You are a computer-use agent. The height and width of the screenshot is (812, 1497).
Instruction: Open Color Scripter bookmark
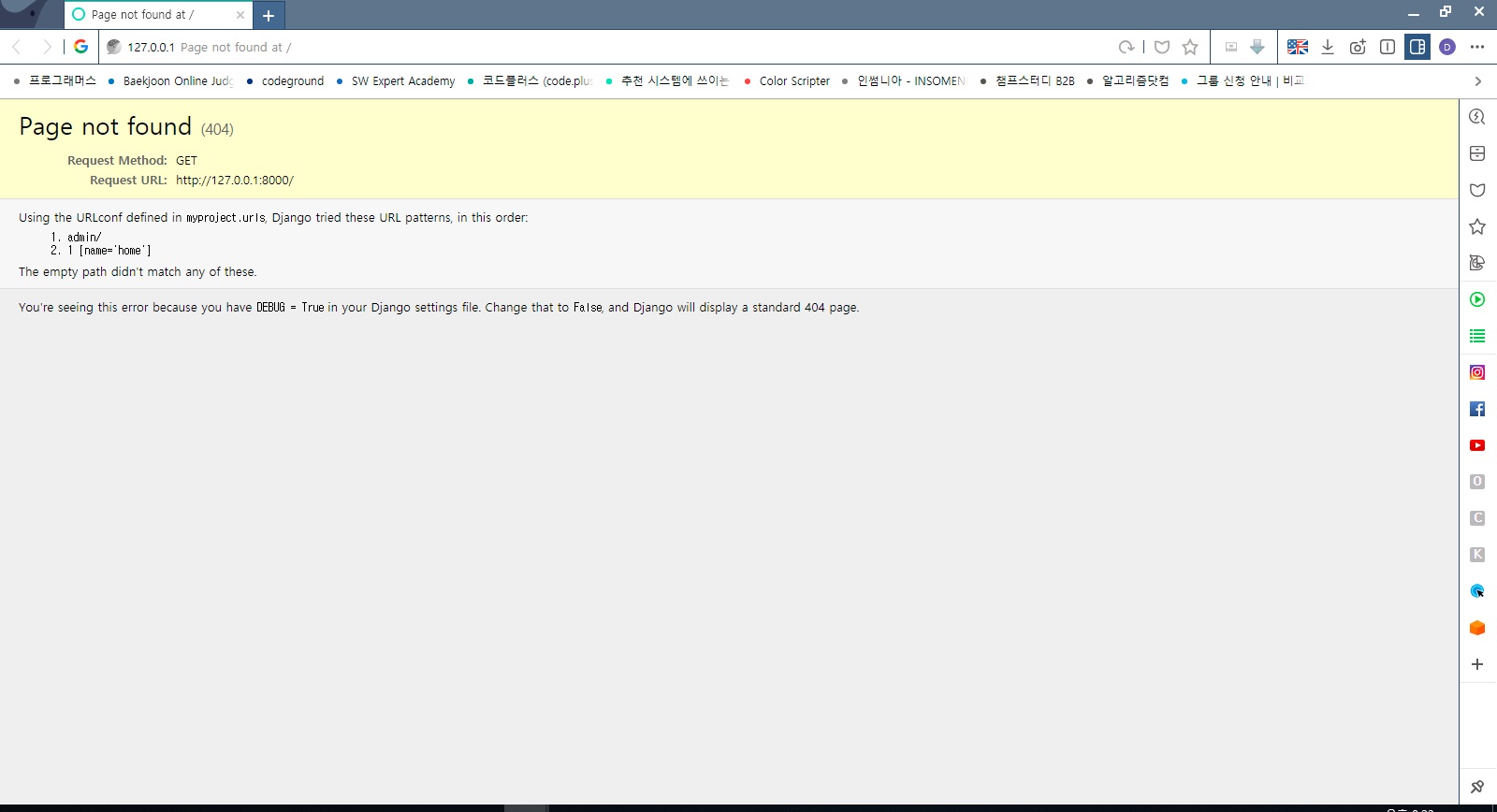pos(787,81)
